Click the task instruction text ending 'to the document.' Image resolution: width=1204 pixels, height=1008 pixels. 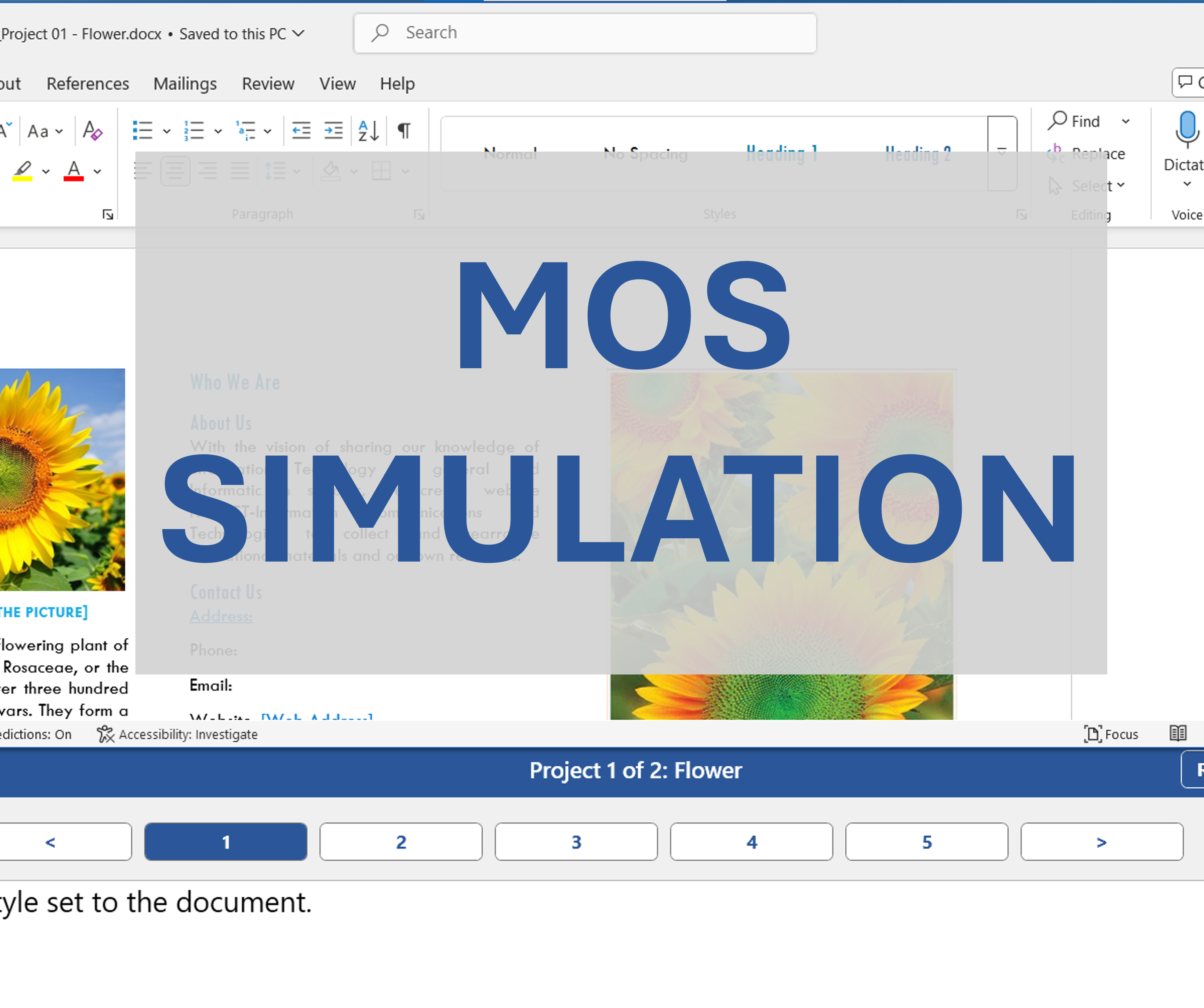[155, 903]
